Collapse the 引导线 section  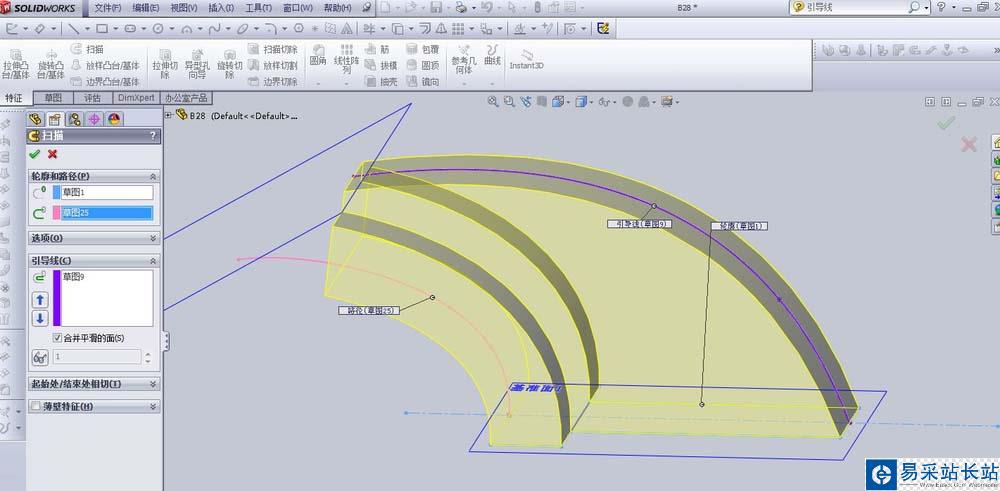153,261
